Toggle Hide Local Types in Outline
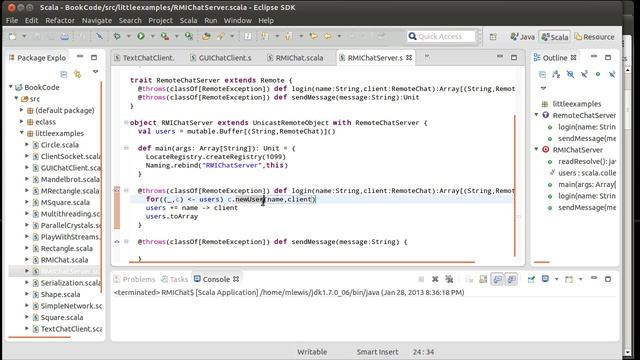The width and height of the screenshot is (640, 360). 612,74
